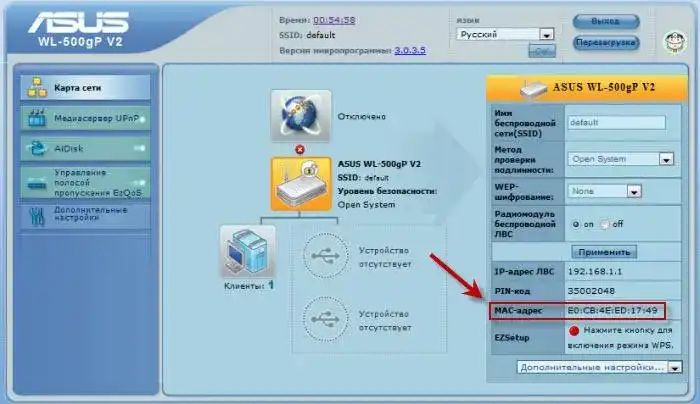Open Управление полосой пропускания EzQoS
Screen dimensions: 700x404
tap(85, 183)
